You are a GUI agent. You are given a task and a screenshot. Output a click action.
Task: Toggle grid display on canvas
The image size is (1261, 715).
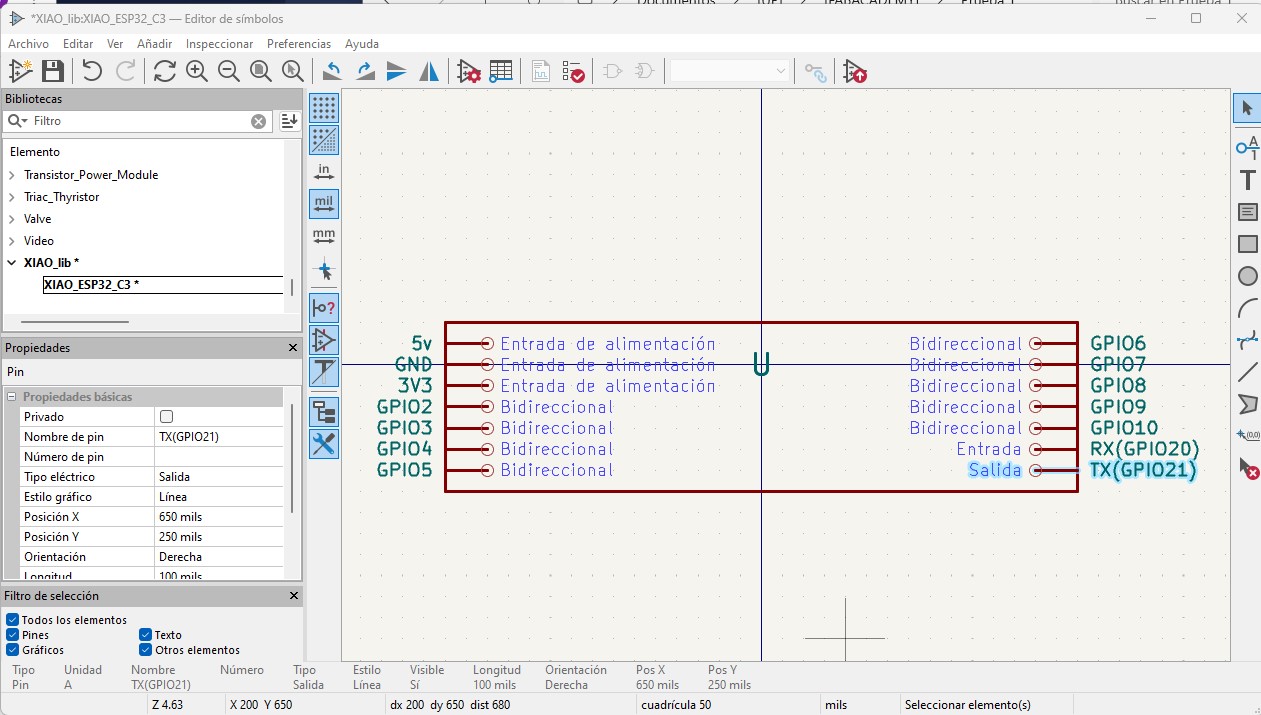(x=324, y=108)
